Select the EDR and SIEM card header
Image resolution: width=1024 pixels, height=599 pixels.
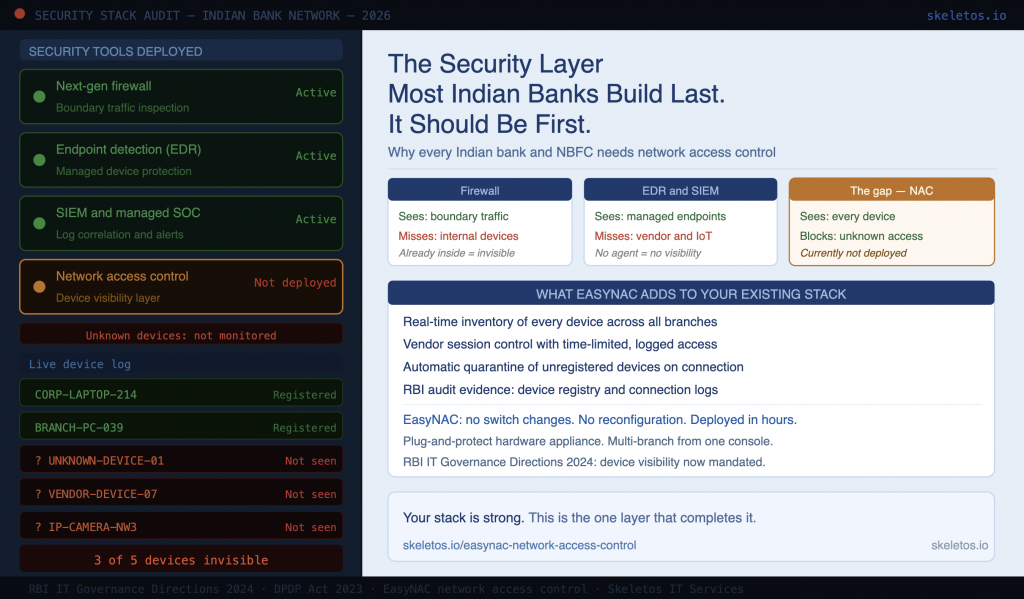680,190
